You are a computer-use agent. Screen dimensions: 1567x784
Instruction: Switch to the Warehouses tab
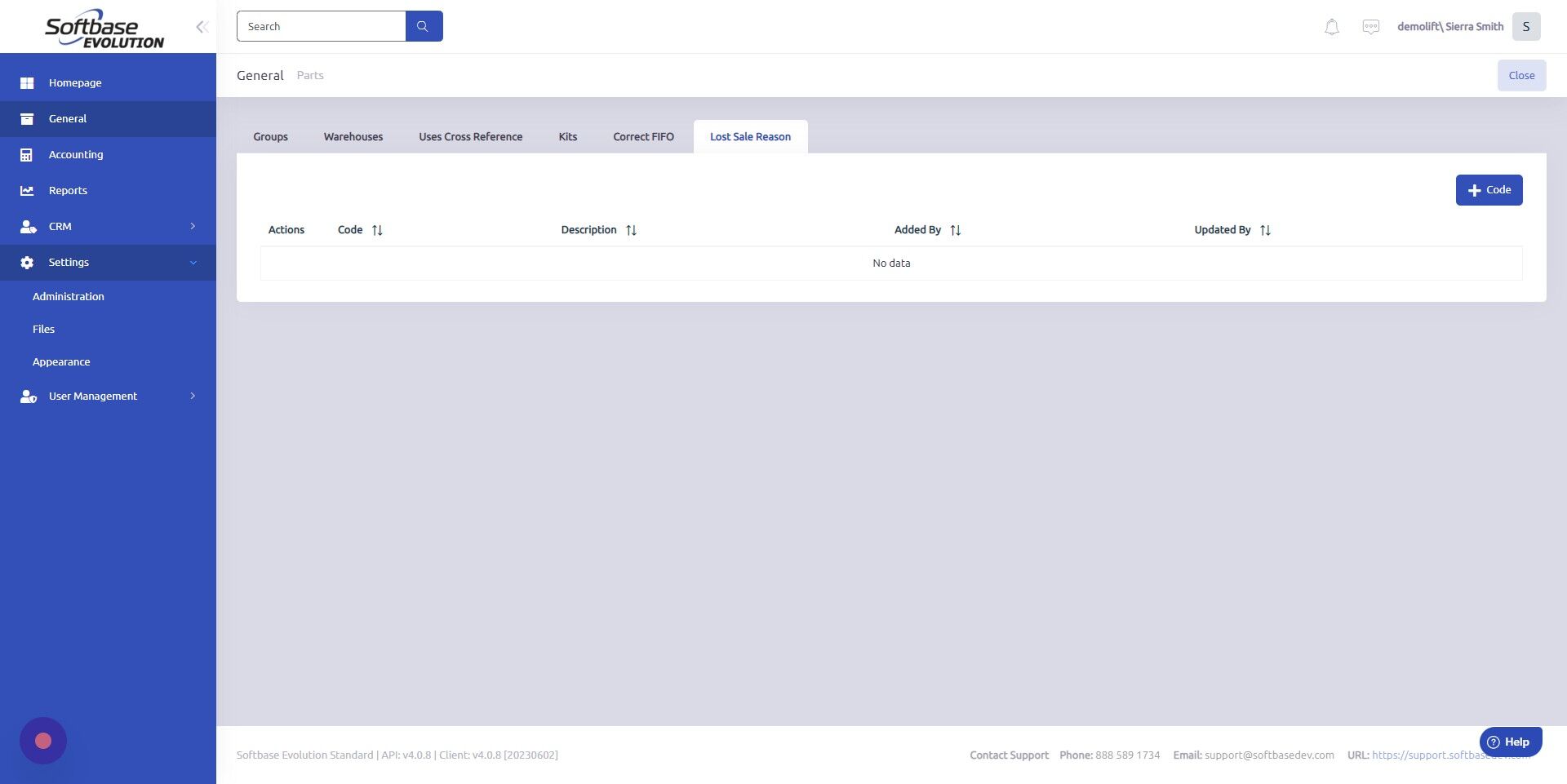tap(353, 136)
